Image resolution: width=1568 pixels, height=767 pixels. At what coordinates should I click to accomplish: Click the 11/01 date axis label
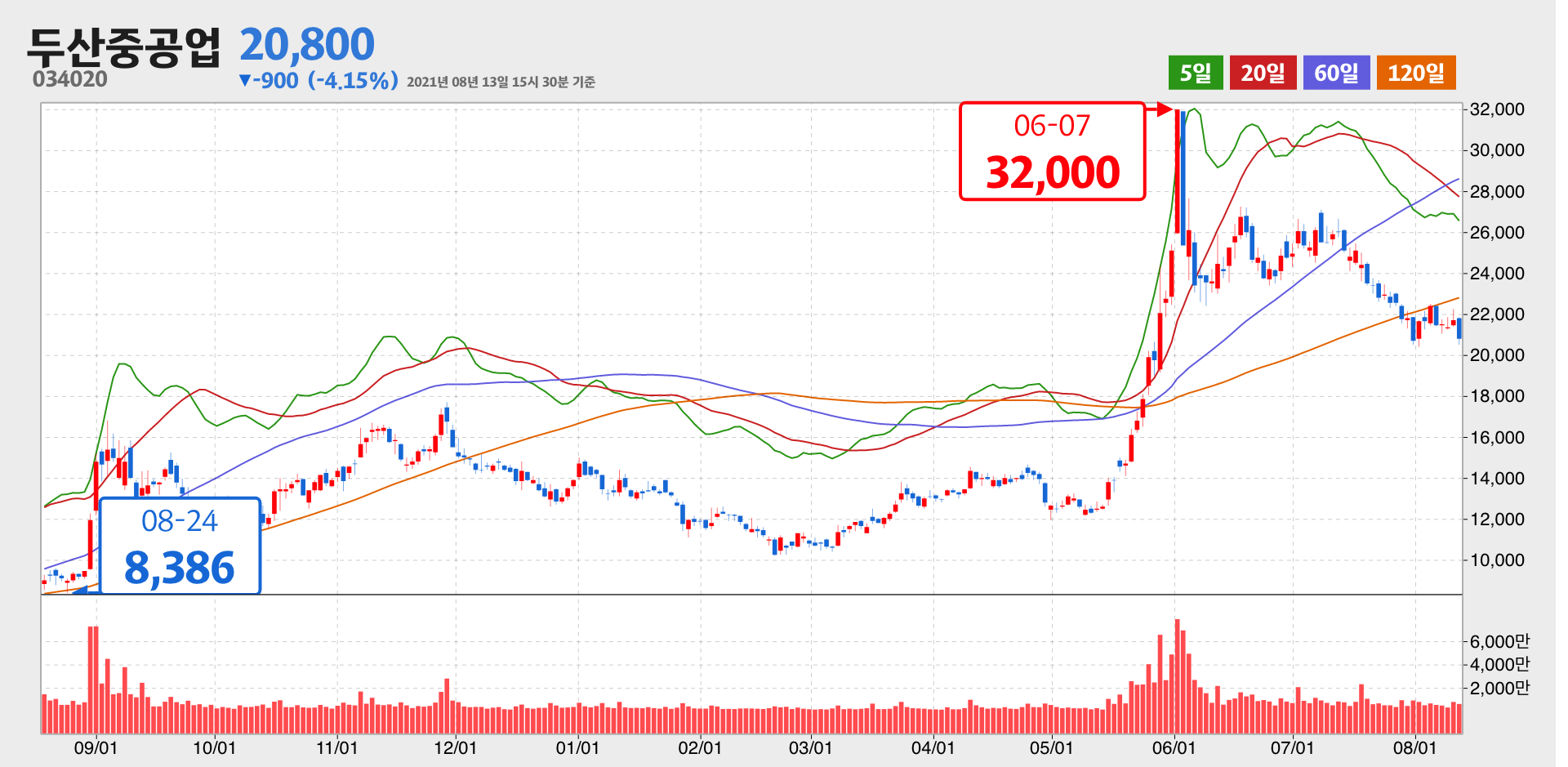coord(336,747)
